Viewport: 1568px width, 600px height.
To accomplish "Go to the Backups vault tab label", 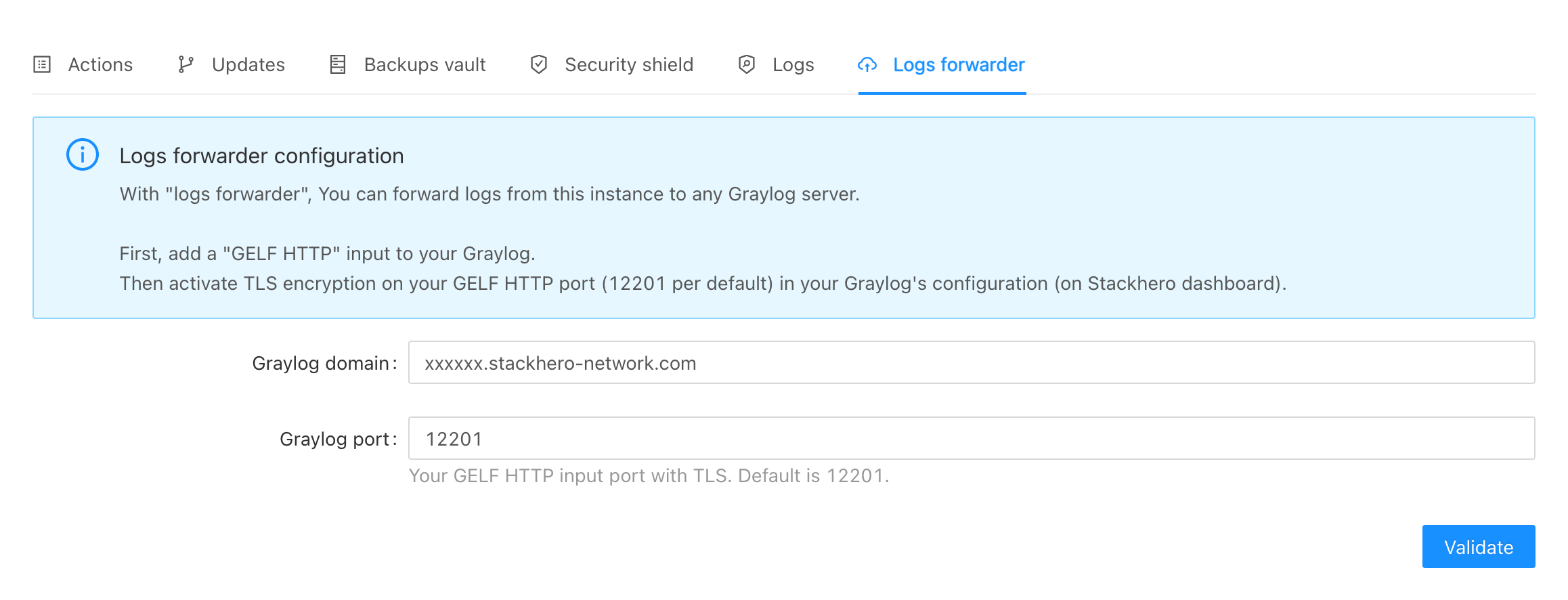I will [x=424, y=64].
